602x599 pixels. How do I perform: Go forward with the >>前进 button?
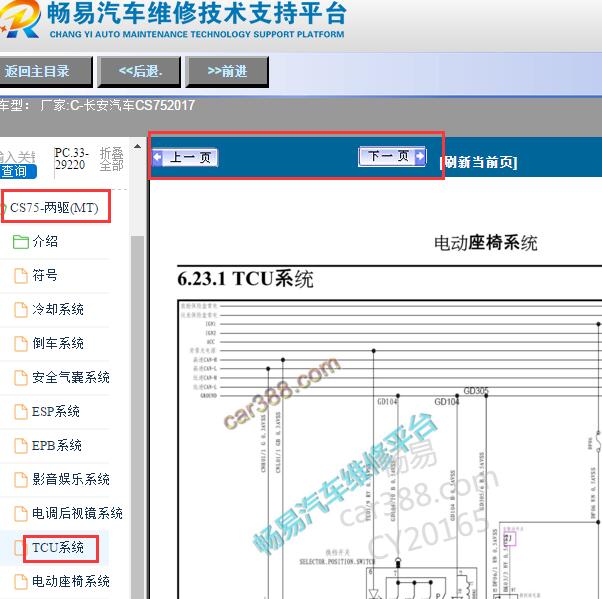click(227, 71)
